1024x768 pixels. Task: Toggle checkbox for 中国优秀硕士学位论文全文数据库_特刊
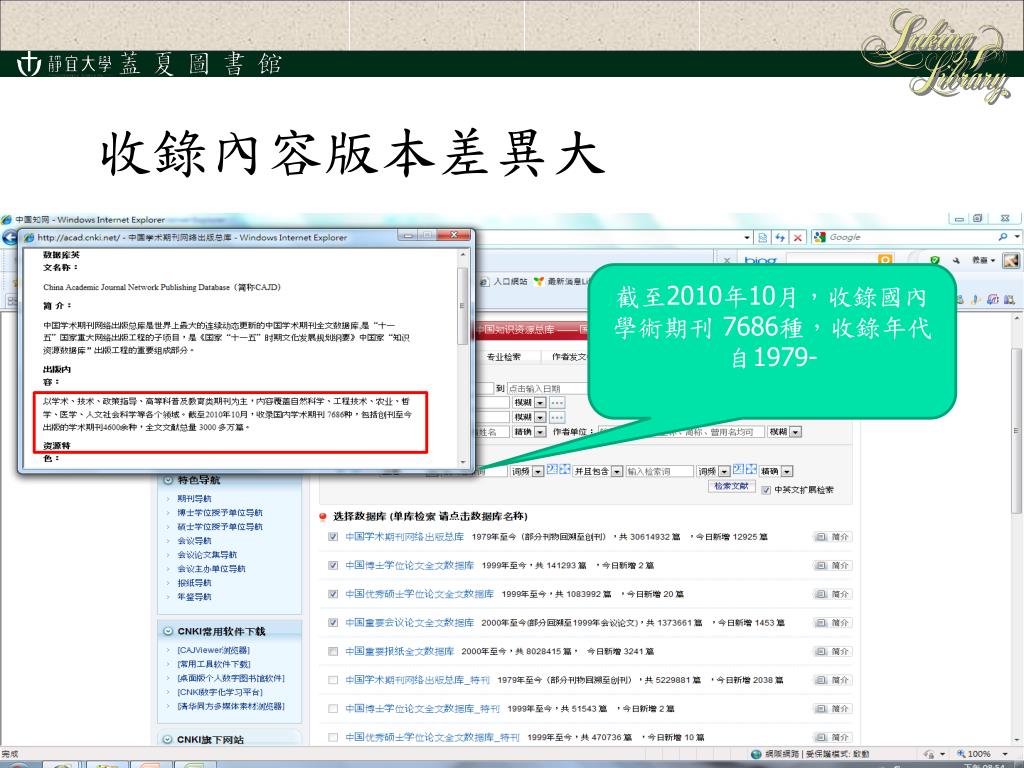pos(333,737)
